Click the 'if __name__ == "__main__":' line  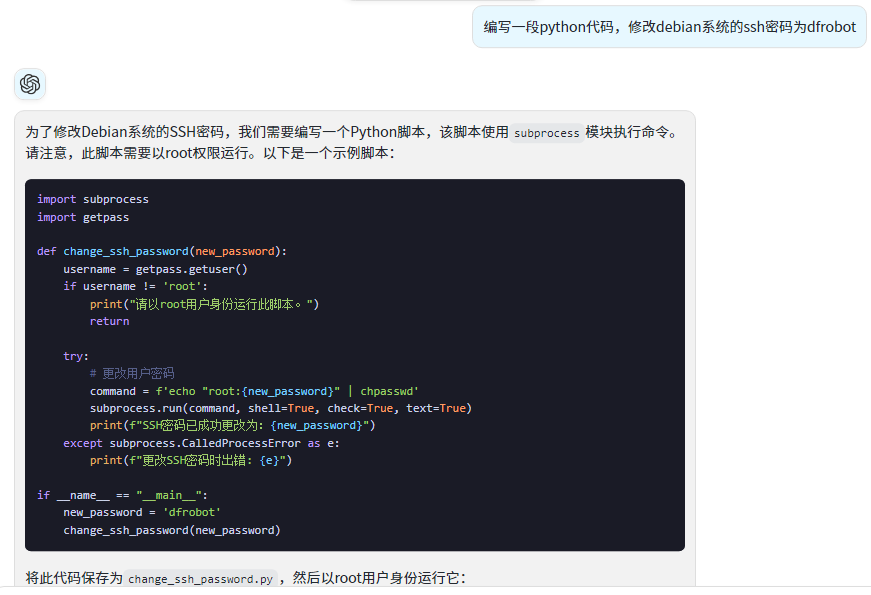point(122,495)
